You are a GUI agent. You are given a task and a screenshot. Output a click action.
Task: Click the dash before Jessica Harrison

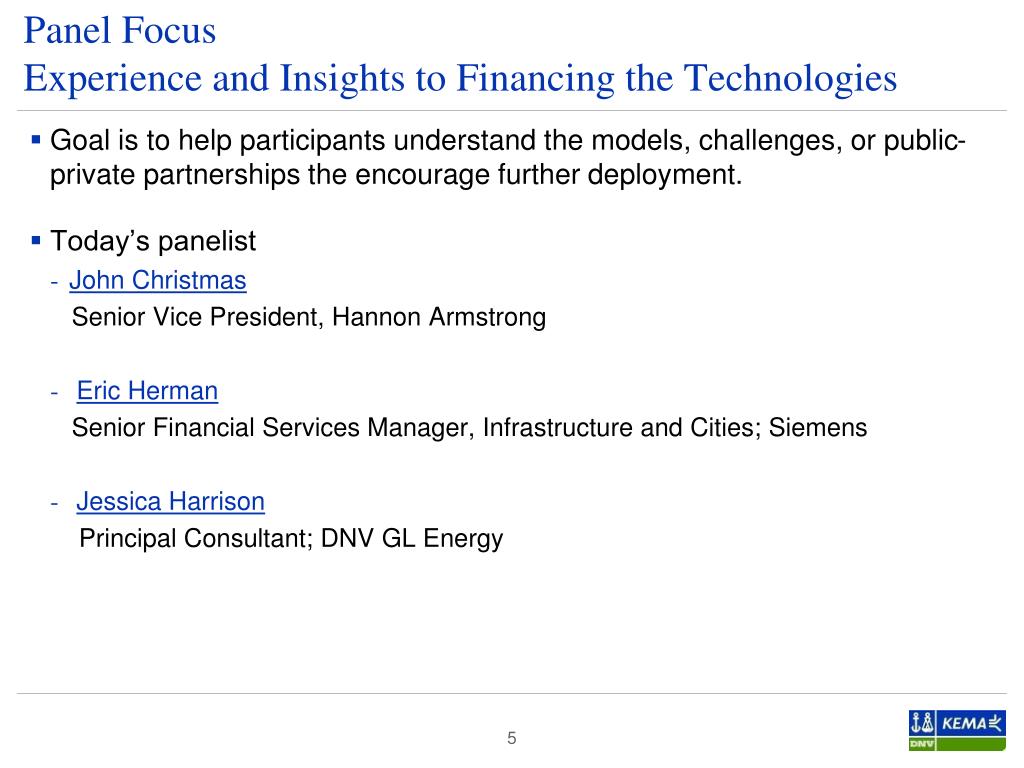click(x=55, y=504)
